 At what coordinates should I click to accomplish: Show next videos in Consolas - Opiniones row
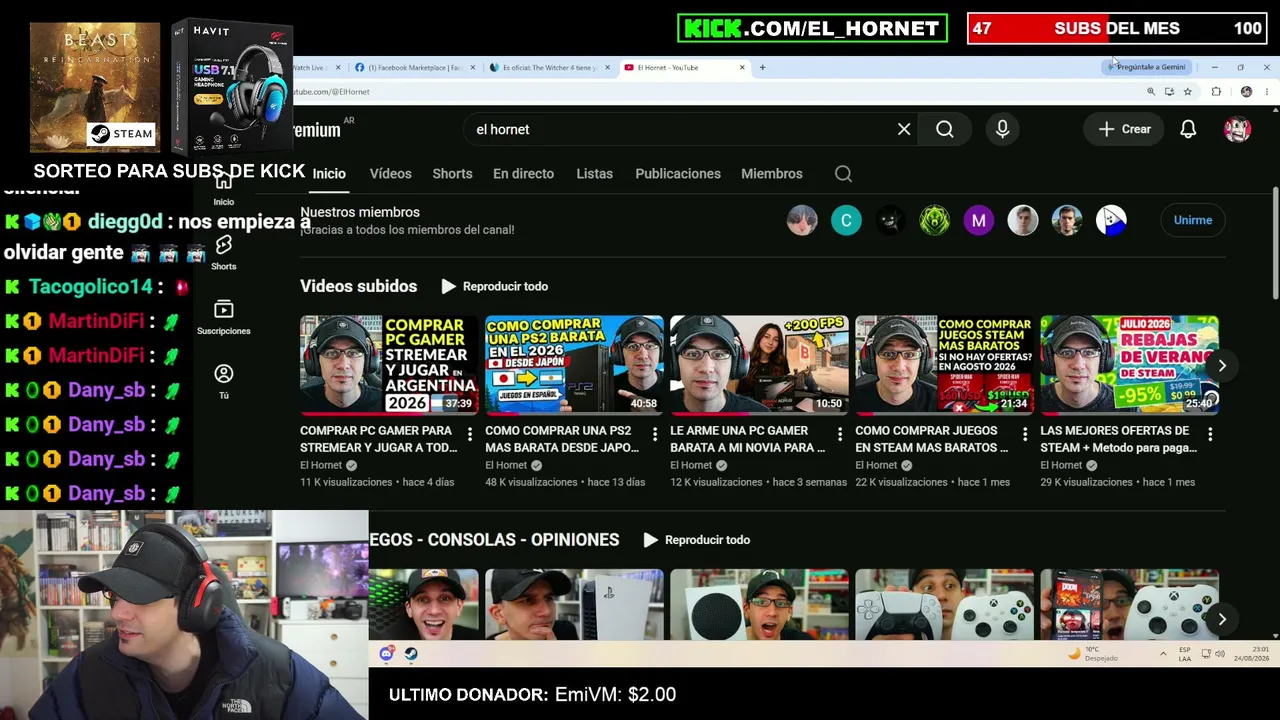point(1222,620)
